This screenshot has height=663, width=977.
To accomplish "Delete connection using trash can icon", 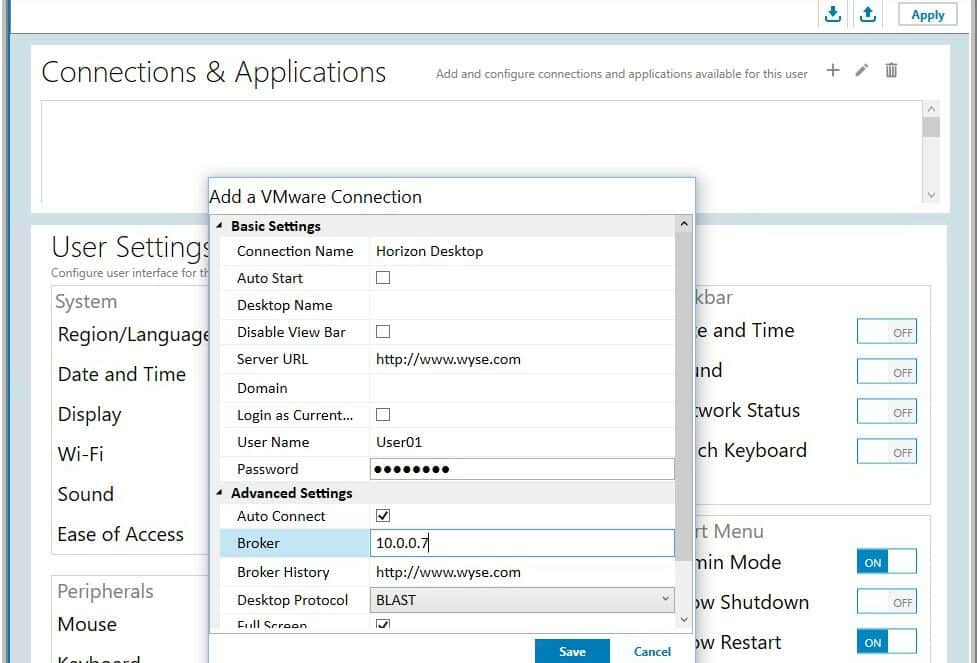I will tap(891, 70).
